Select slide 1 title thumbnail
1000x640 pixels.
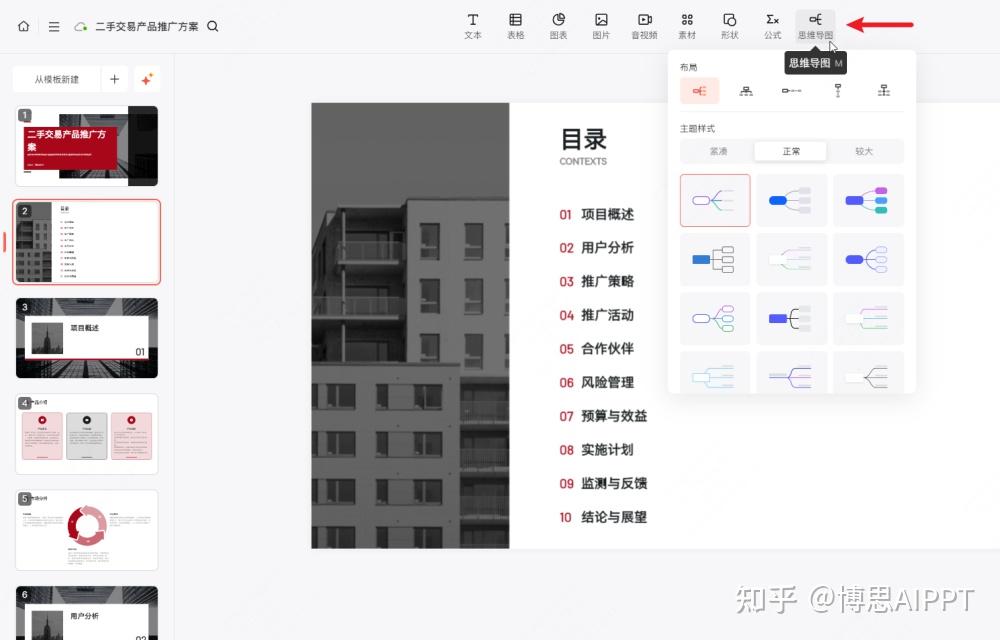pos(87,146)
